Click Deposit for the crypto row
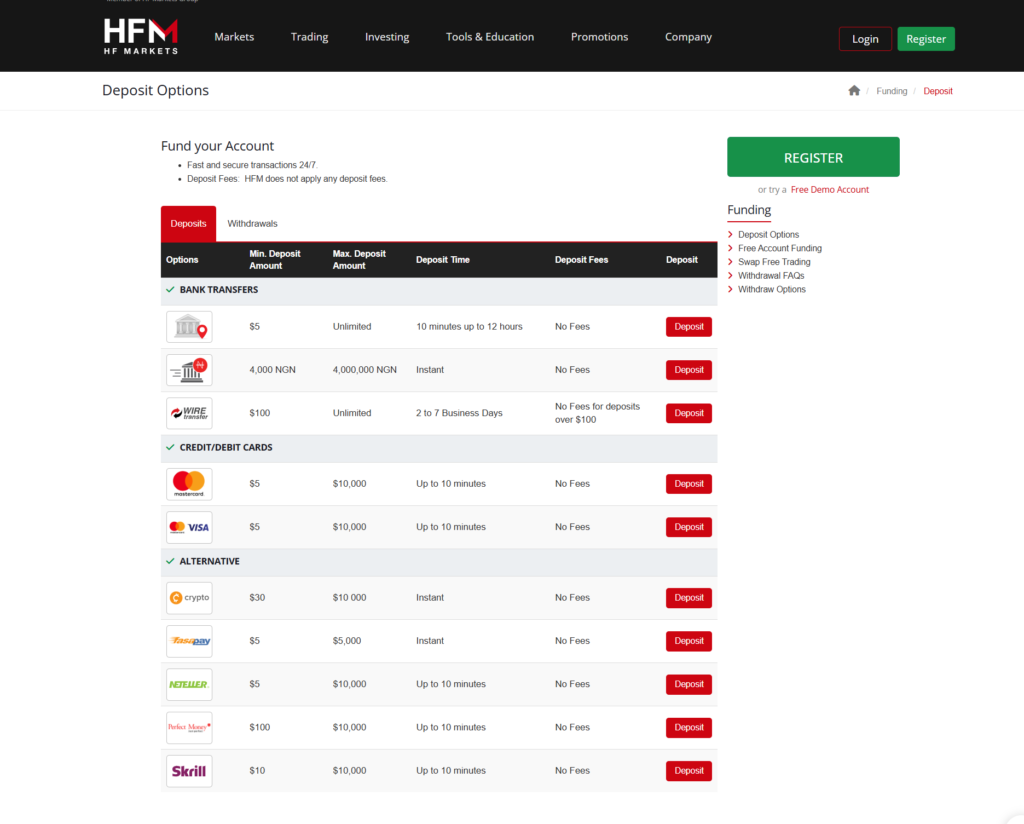The width and height of the screenshot is (1024, 824). pyautogui.click(x=689, y=598)
